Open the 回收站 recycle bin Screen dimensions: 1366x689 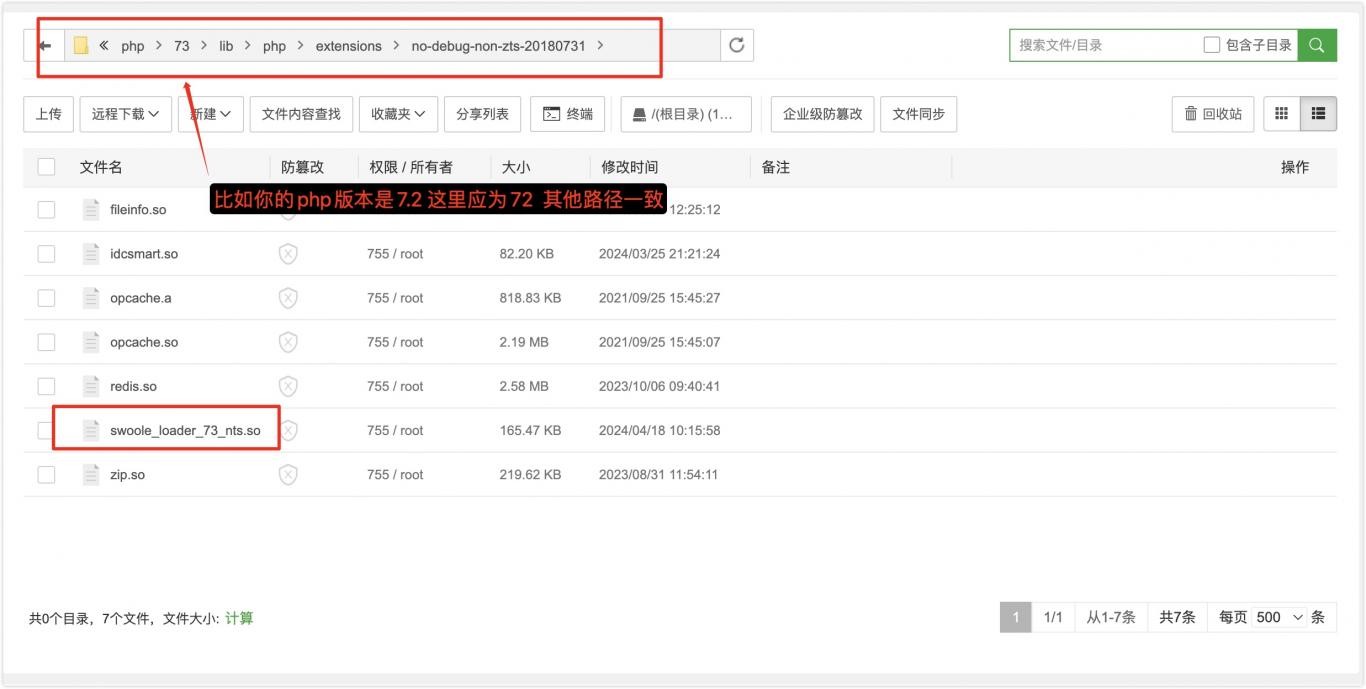1212,114
